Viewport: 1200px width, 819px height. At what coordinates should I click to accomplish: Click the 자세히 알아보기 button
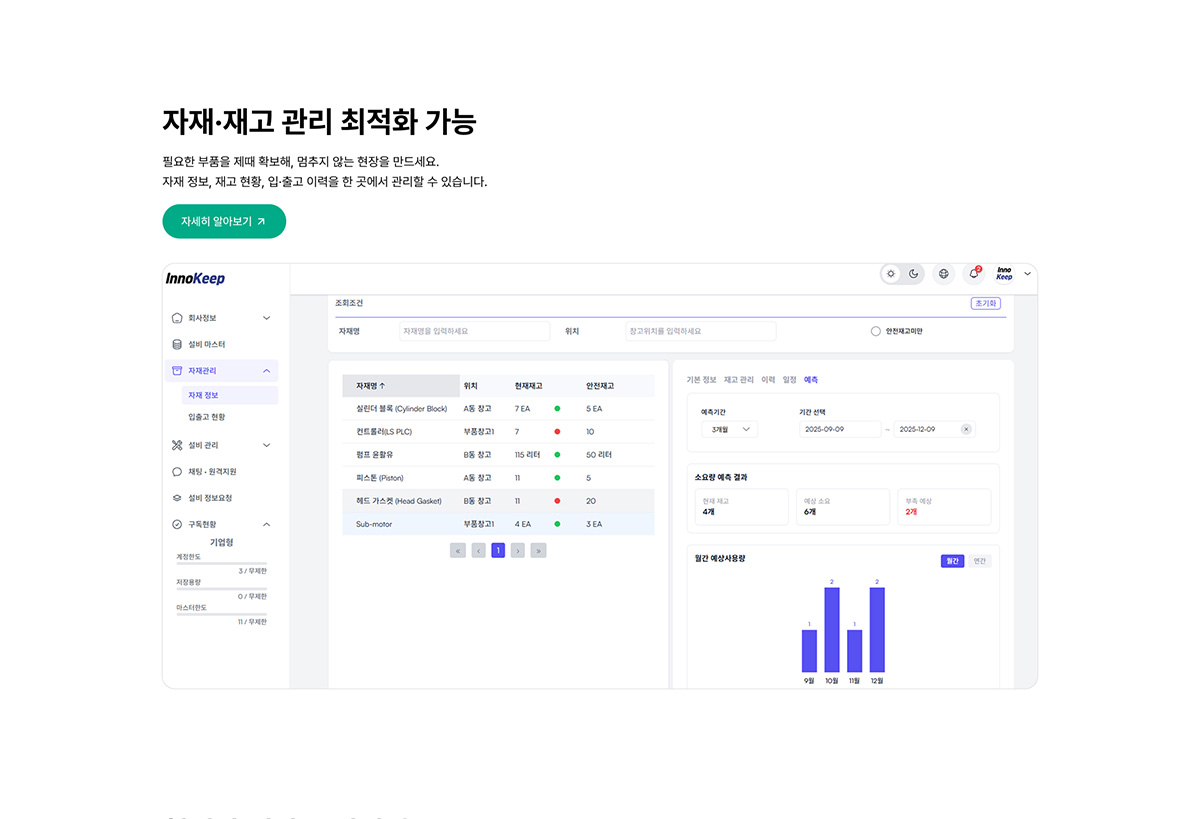[x=224, y=221]
